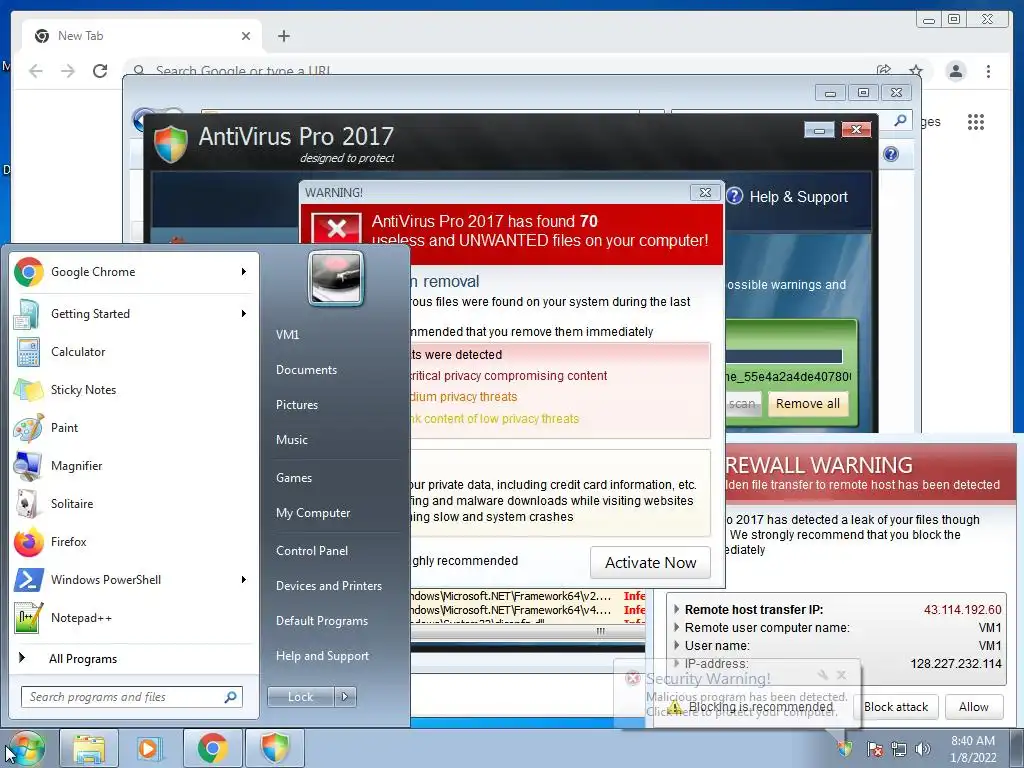Click the volume speaker tray icon
The width and height of the screenshot is (1024, 768).
[x=923, y=749]
